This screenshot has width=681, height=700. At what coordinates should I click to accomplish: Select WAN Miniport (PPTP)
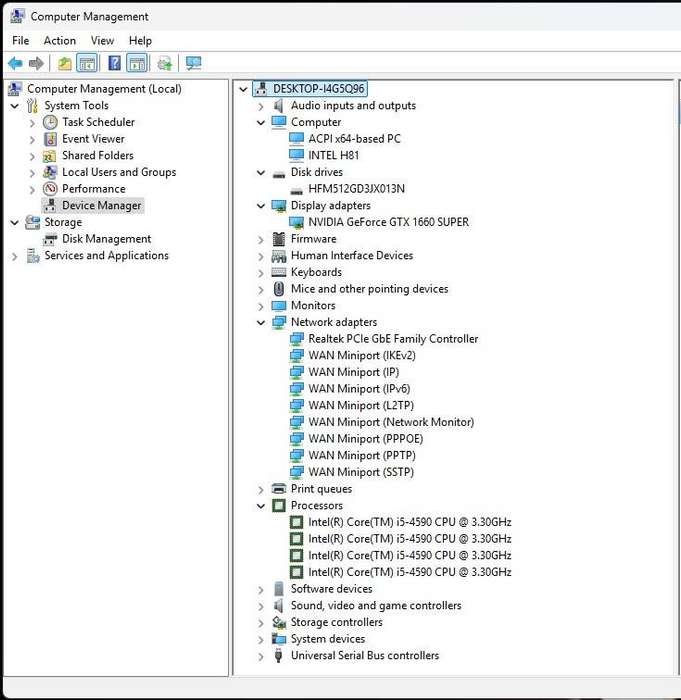coord(362,455)
